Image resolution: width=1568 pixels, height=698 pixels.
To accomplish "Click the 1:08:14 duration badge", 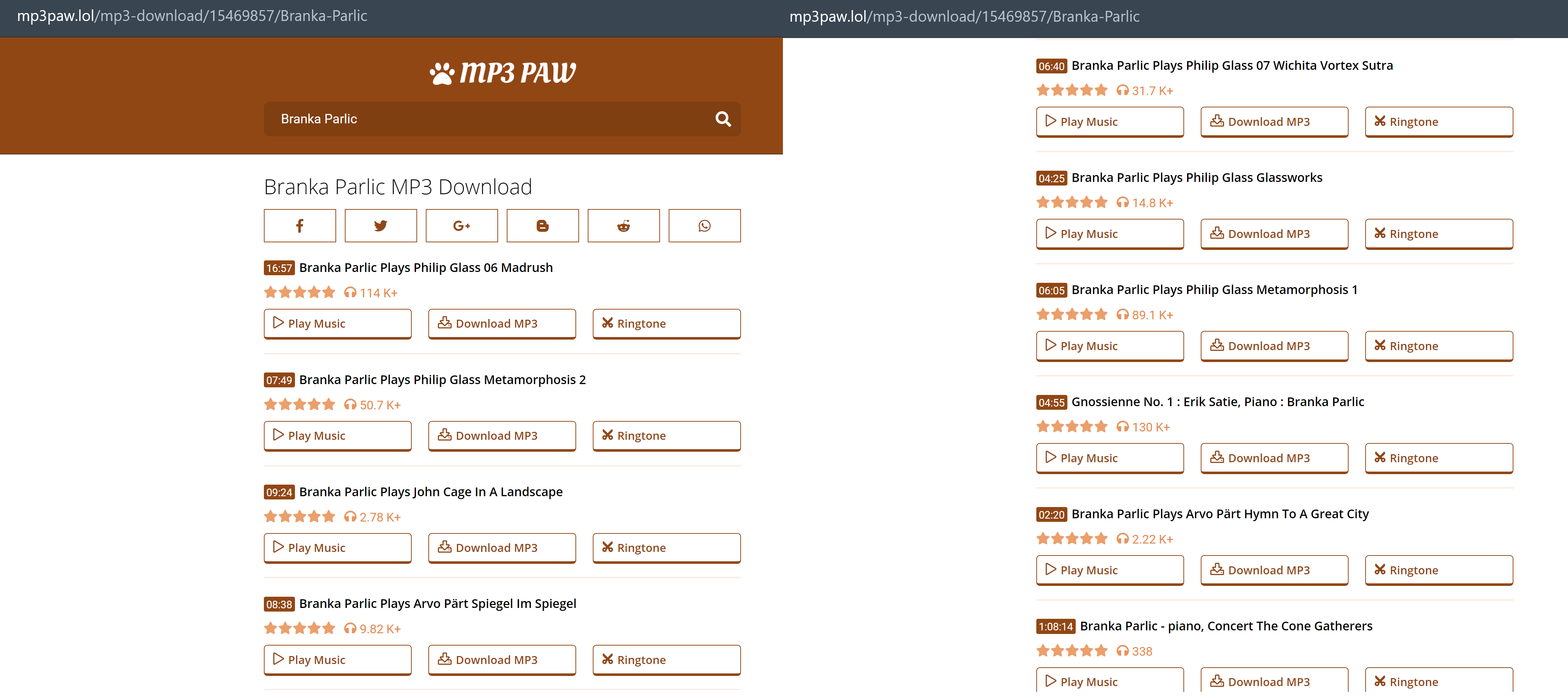I will pos(1055,626).
